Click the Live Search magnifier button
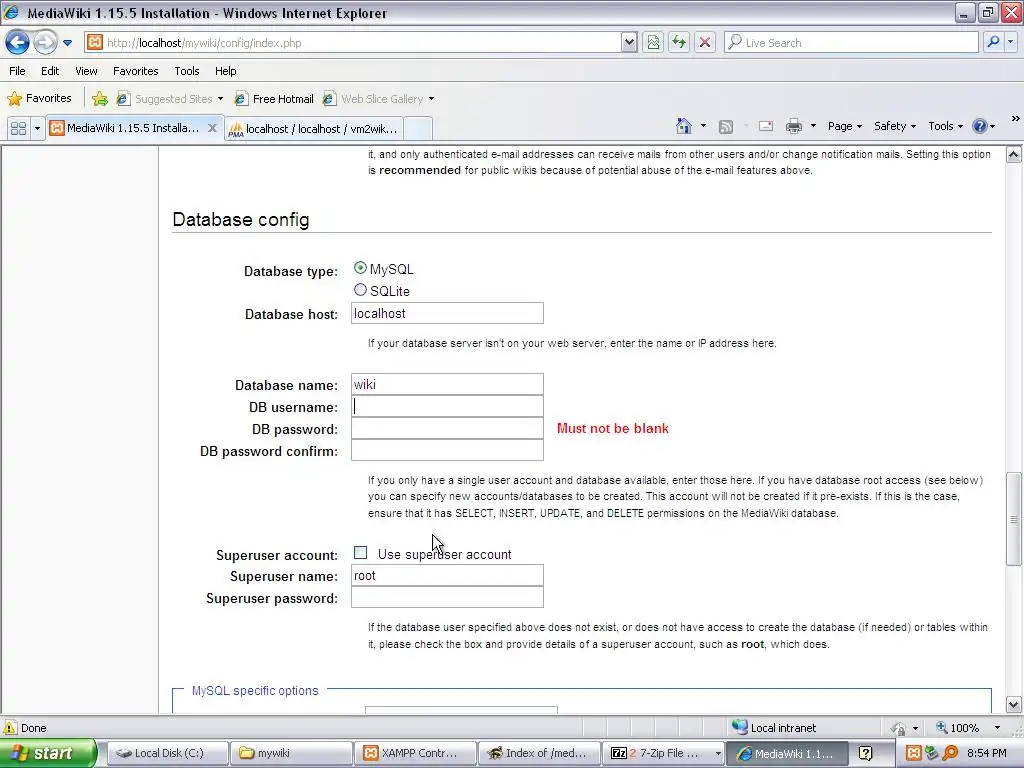This screenshot has height=768, width=1024. [993, 42]
